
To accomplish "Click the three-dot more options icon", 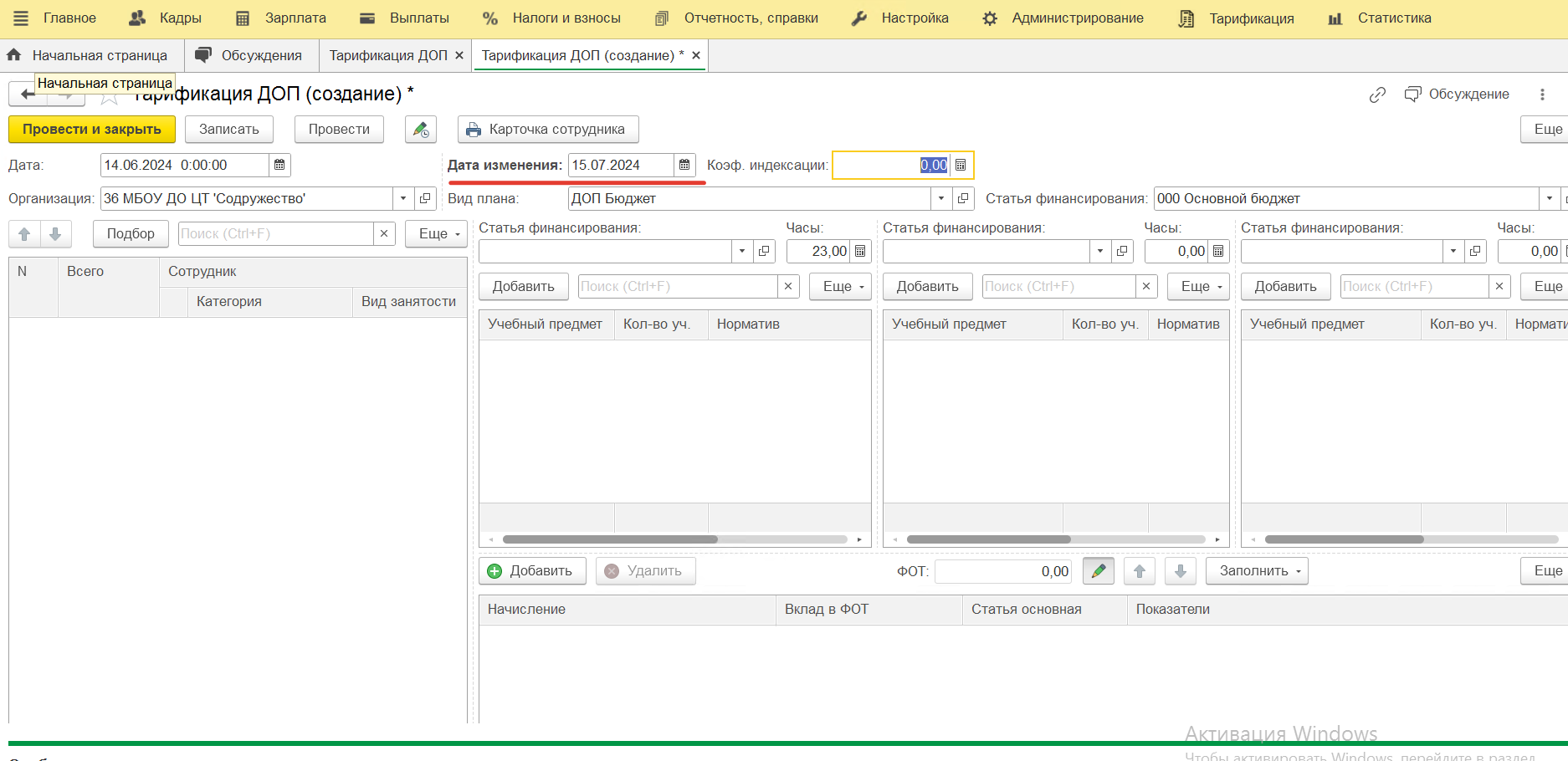I will [x=1542, y=94].
